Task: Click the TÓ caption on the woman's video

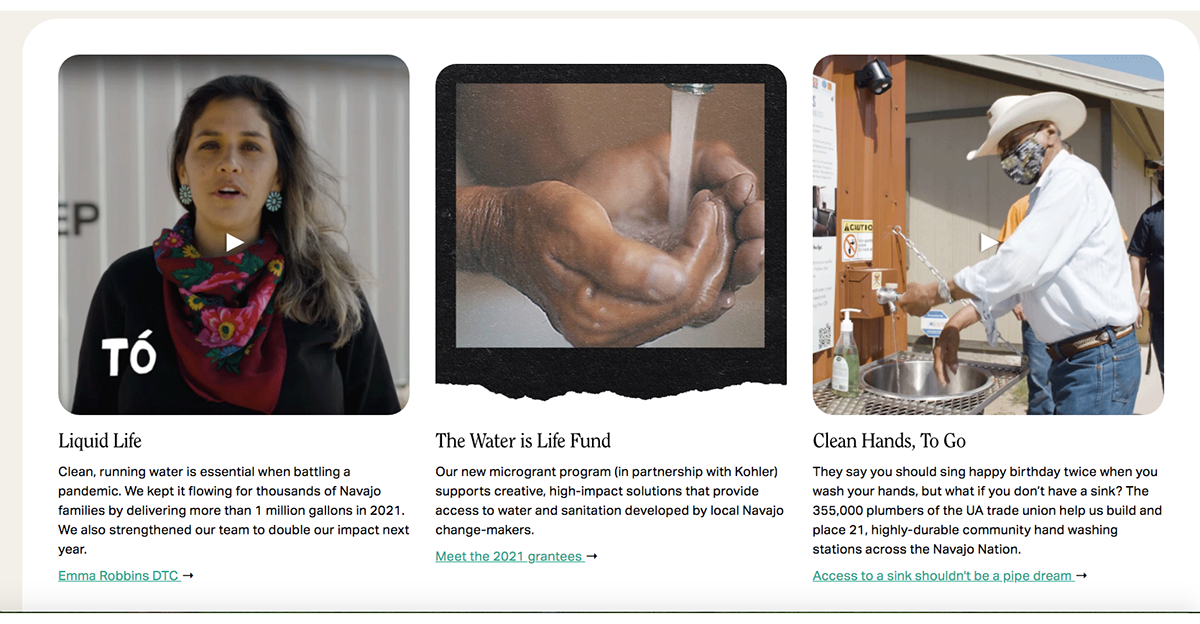Action: point(129,356)
